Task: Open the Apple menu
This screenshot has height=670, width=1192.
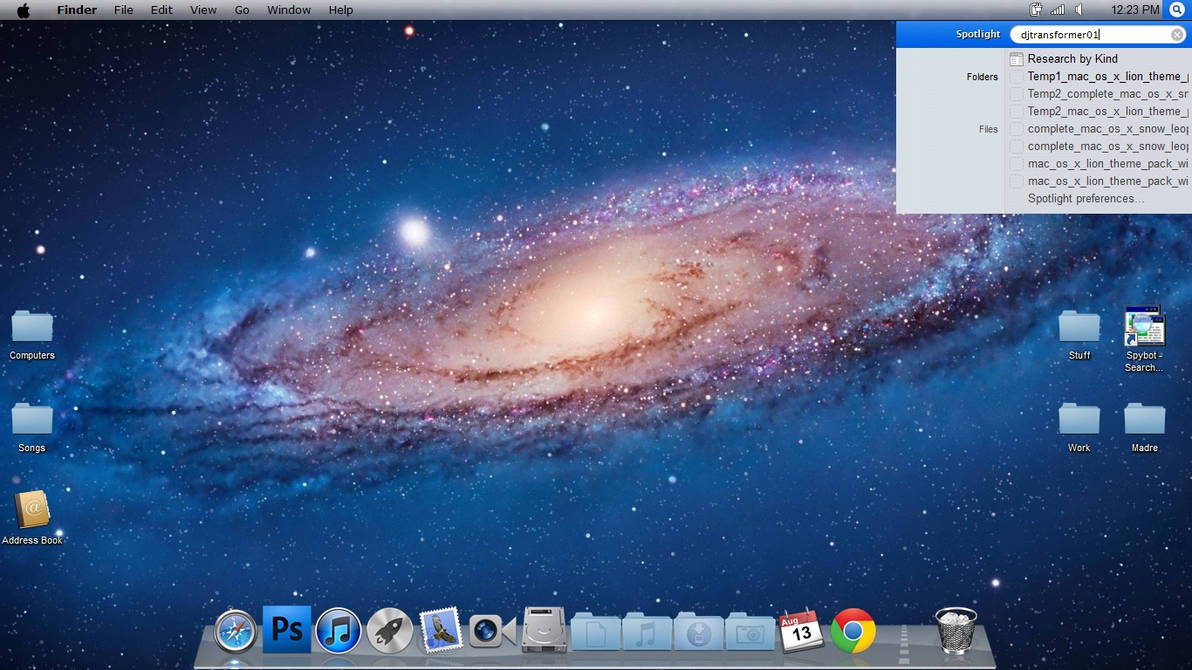Action: (22, 9)
